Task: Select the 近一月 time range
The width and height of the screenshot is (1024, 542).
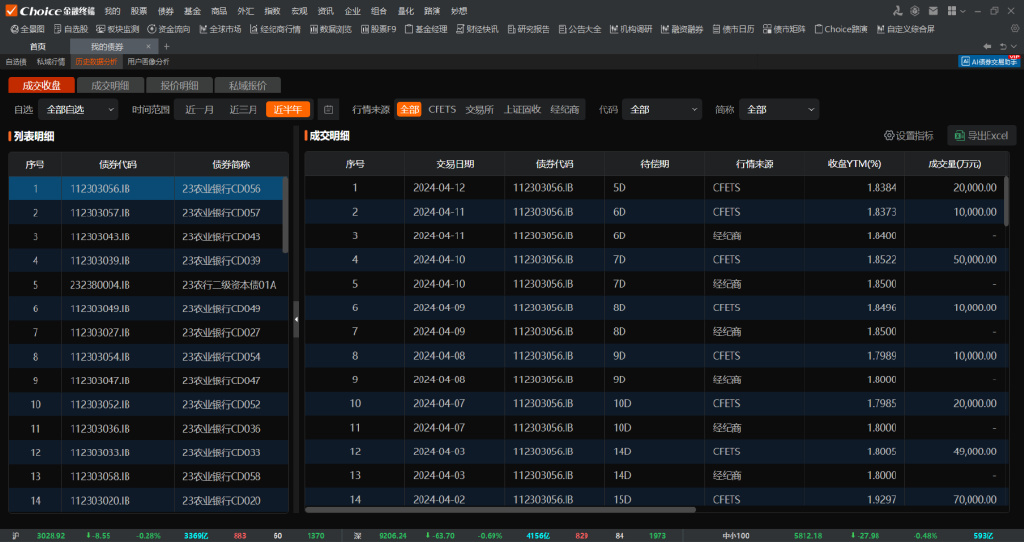Action: coord(199,110)
